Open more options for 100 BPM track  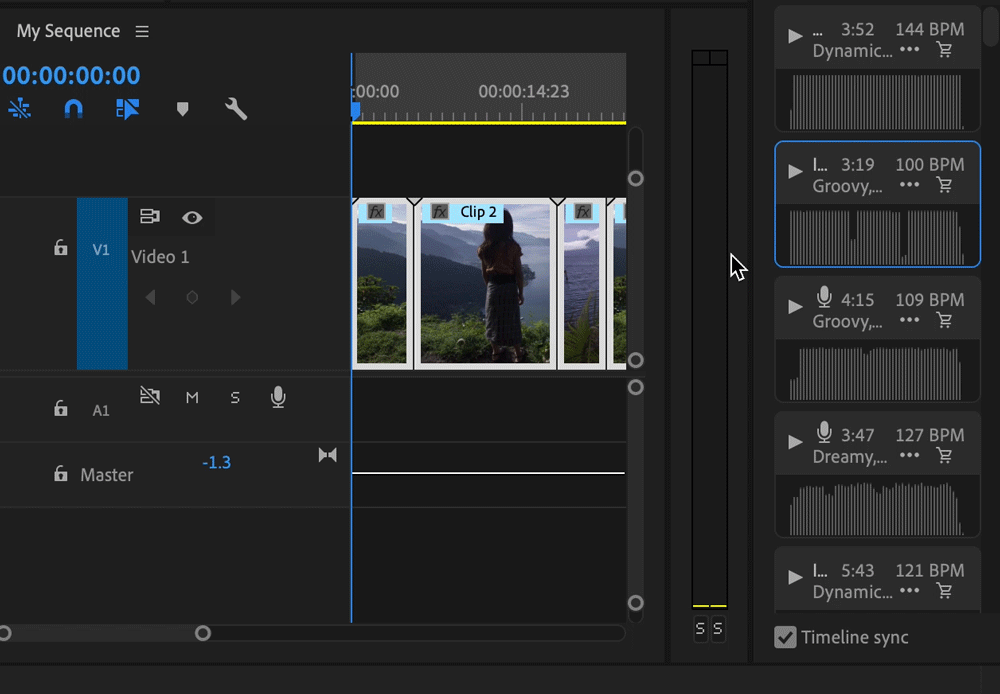[x=909, y=185]
